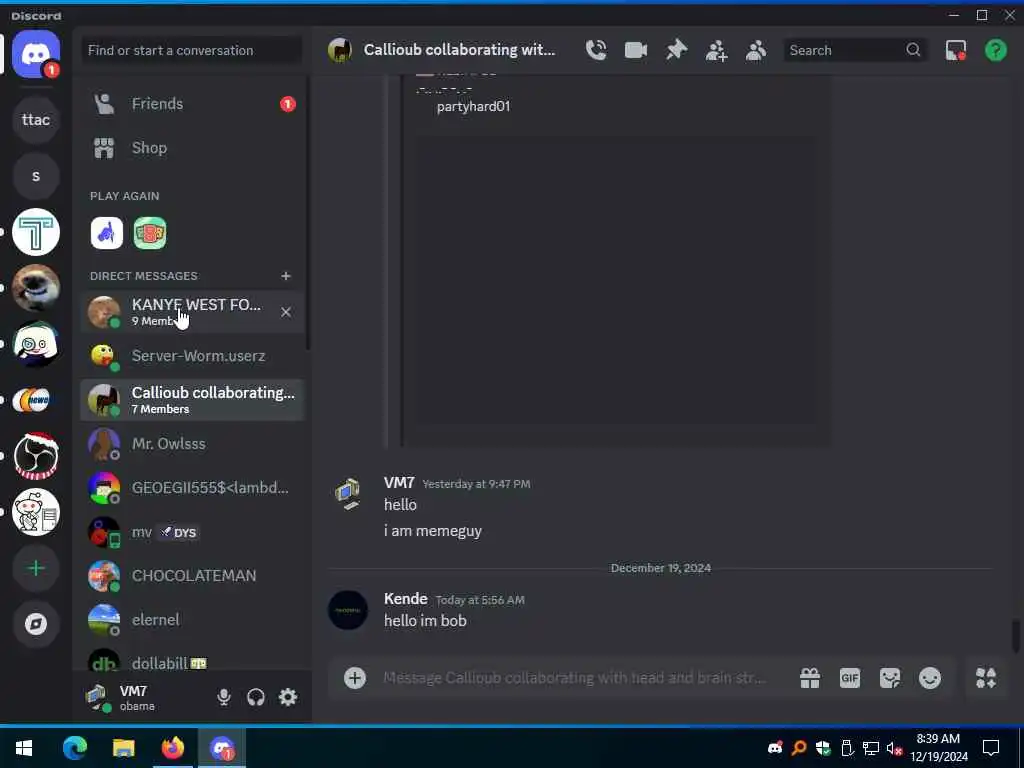Open the Apps launcher icon

[x=985, y=678]
